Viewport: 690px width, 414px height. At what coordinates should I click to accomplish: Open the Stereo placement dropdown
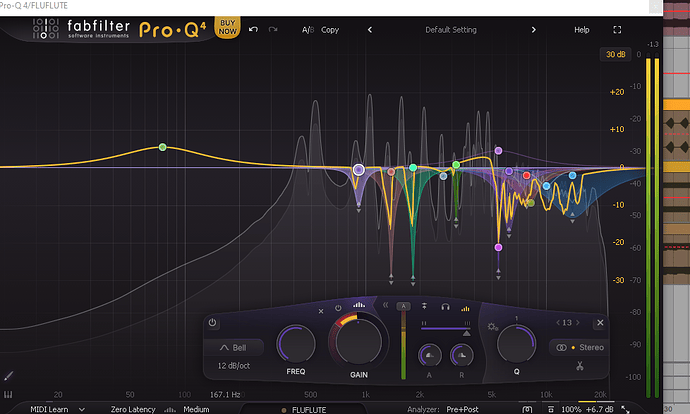(x=579, y=347)
